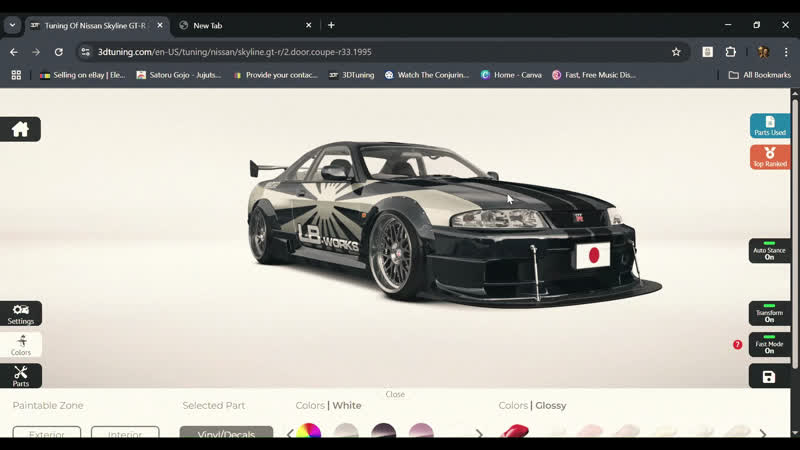This screenshot has width=800, height=450.
Task: Switch to the Tuning Of Nissan Skyline tab
Action: coord(94,26)
